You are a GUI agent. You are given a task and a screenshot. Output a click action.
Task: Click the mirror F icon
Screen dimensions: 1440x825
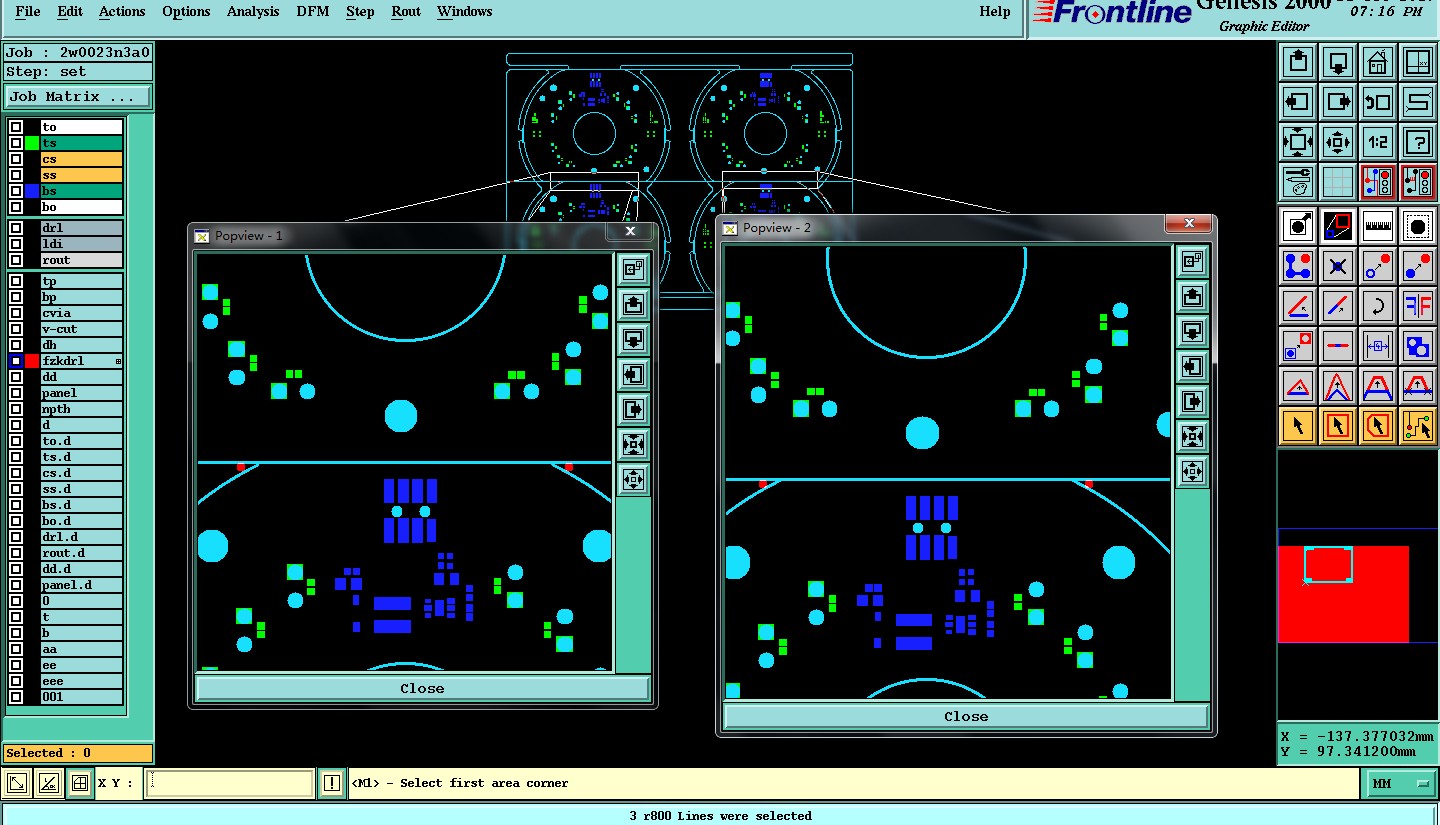coord(1417,306)
